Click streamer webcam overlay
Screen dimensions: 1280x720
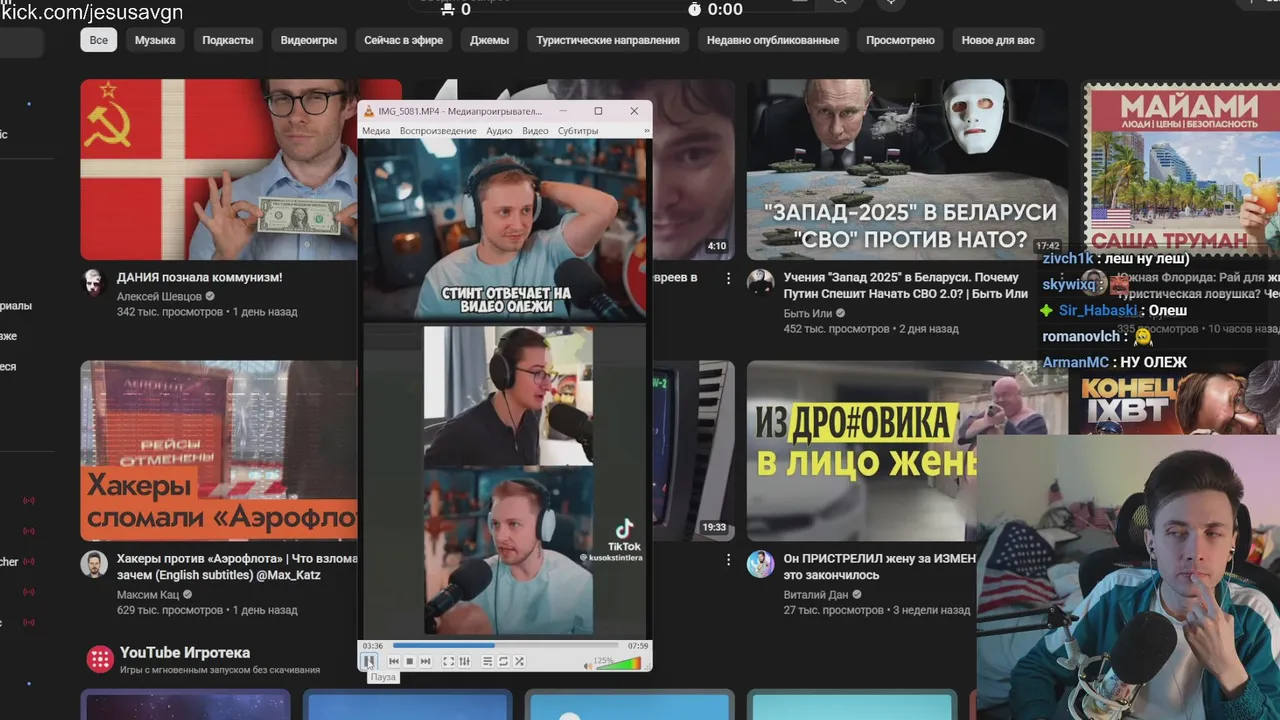(x=1128, y=577)
